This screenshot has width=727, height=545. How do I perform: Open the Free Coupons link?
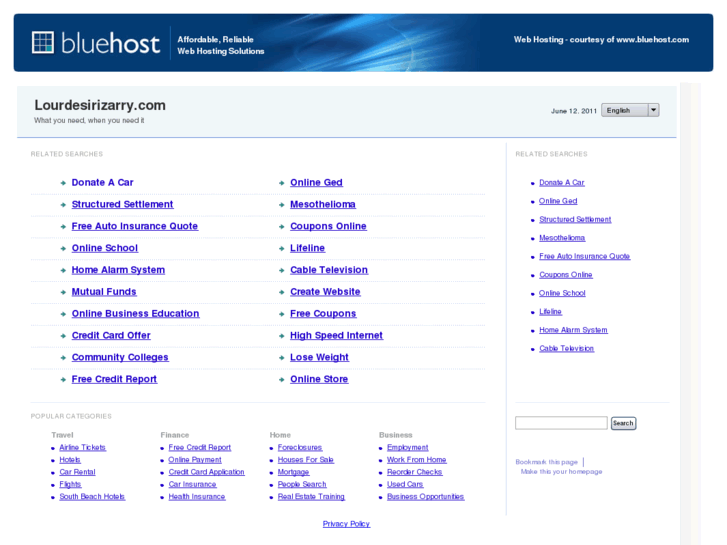pyautogui.click(x=323, y=314)
